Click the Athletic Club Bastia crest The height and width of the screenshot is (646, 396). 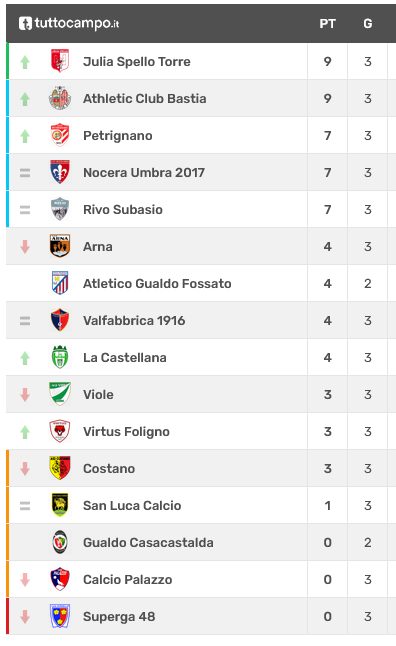(60, 98)
